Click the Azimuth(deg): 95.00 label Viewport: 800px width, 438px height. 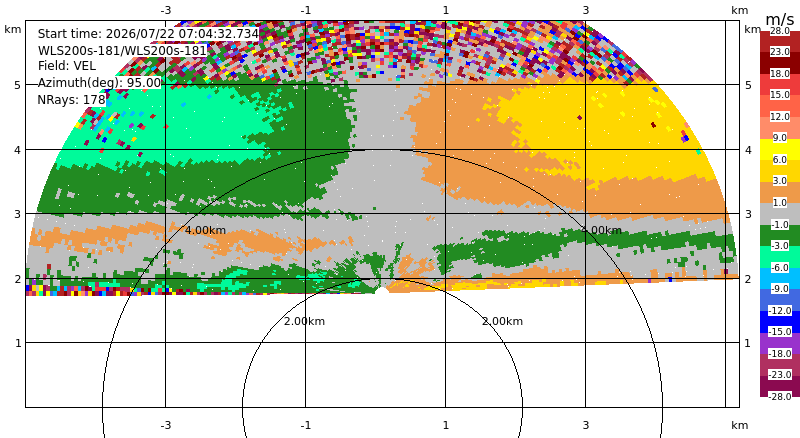(x=99, y=83)
